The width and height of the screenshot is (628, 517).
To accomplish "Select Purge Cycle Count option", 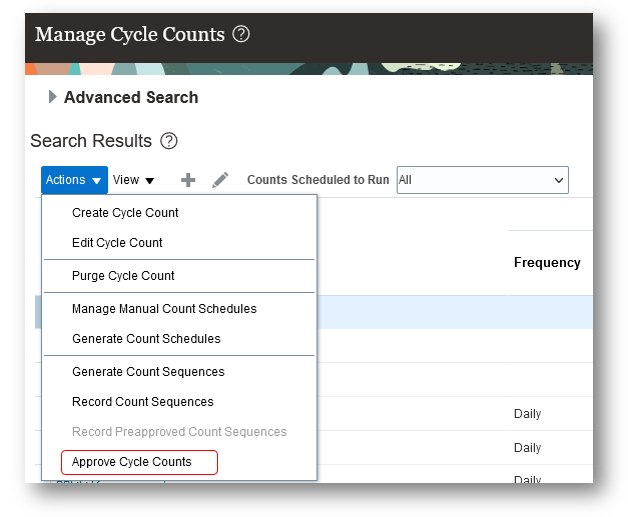I will (123, 276).
